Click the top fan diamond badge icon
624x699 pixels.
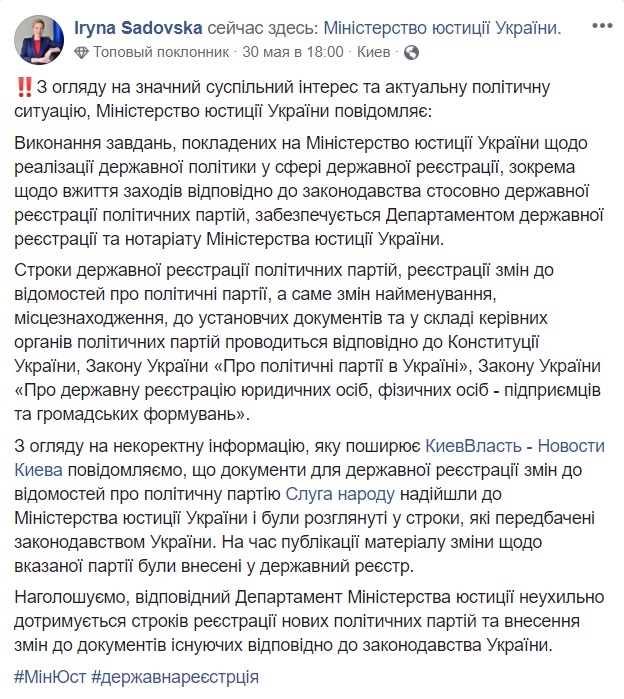[x=81, y=52]
